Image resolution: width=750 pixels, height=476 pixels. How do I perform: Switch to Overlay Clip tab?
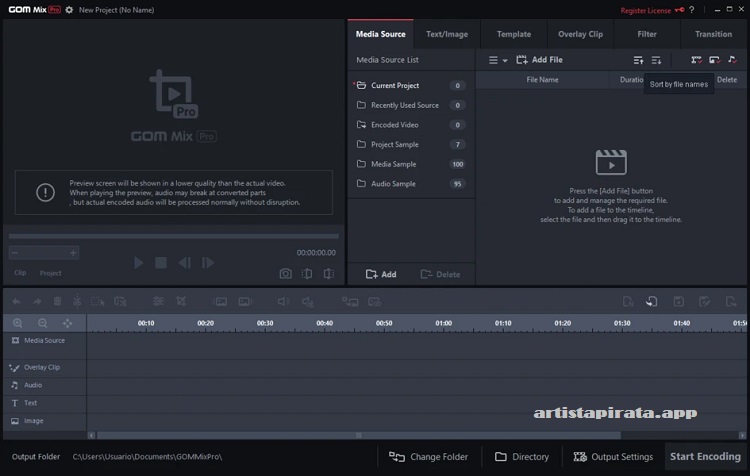580,34
